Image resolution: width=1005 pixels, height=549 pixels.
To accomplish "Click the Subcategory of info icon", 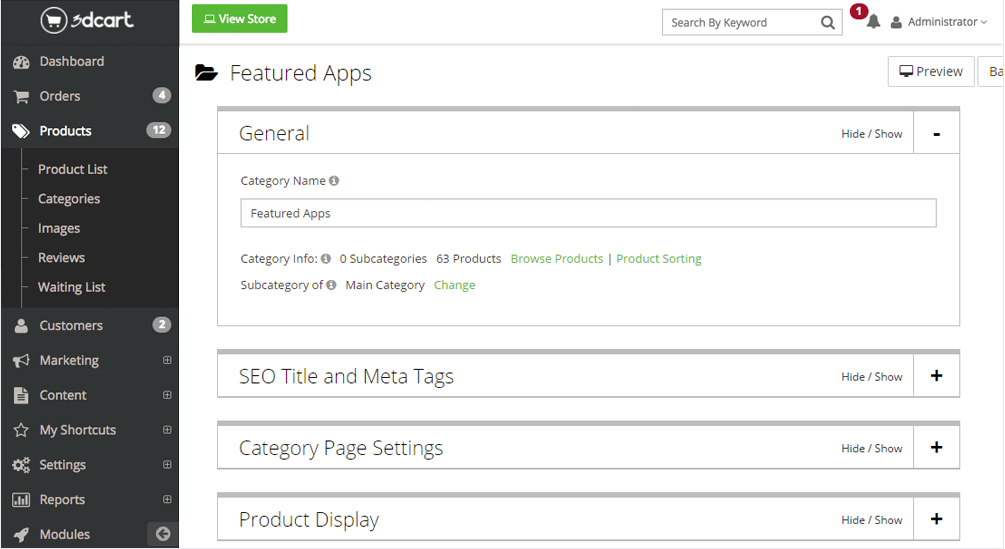I will (x=331, y=285).
